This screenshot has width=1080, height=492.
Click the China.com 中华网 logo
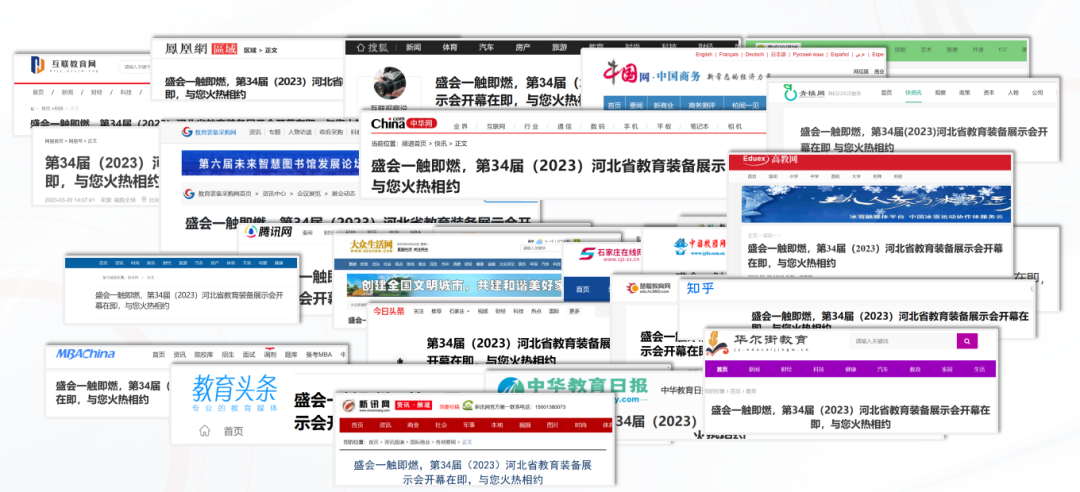404,123
